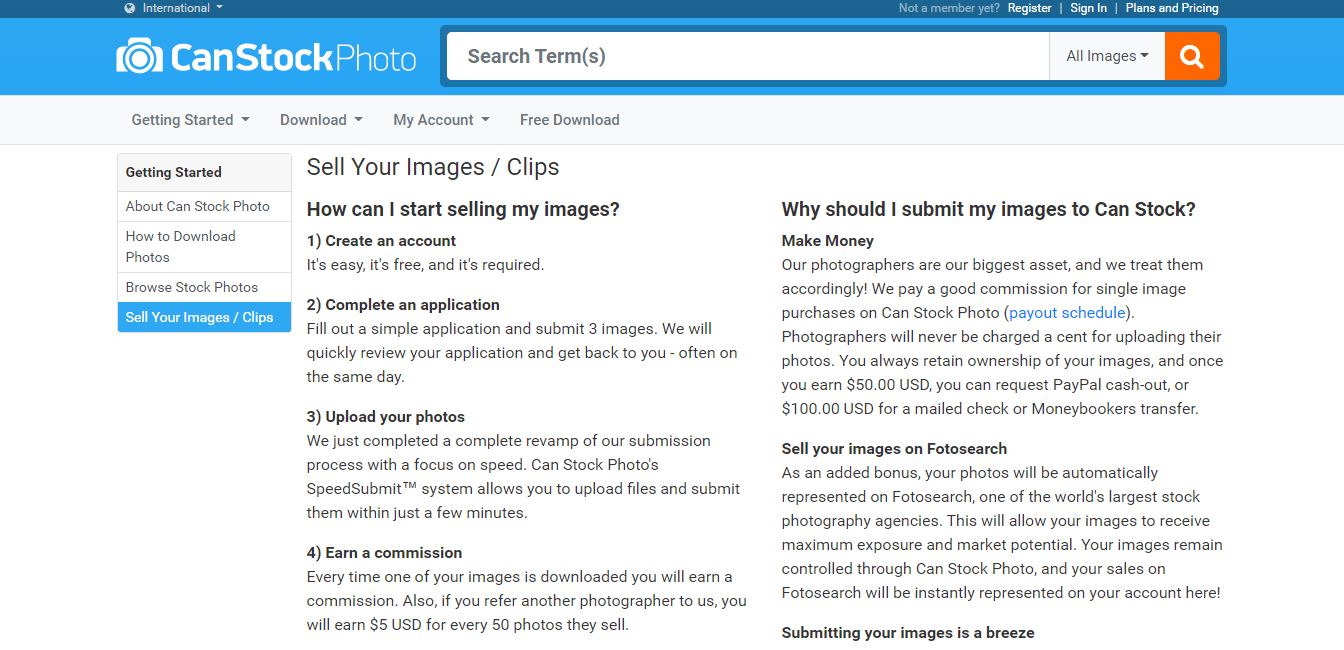Click the '4) Earn a commission' step

tap(384, 553)
